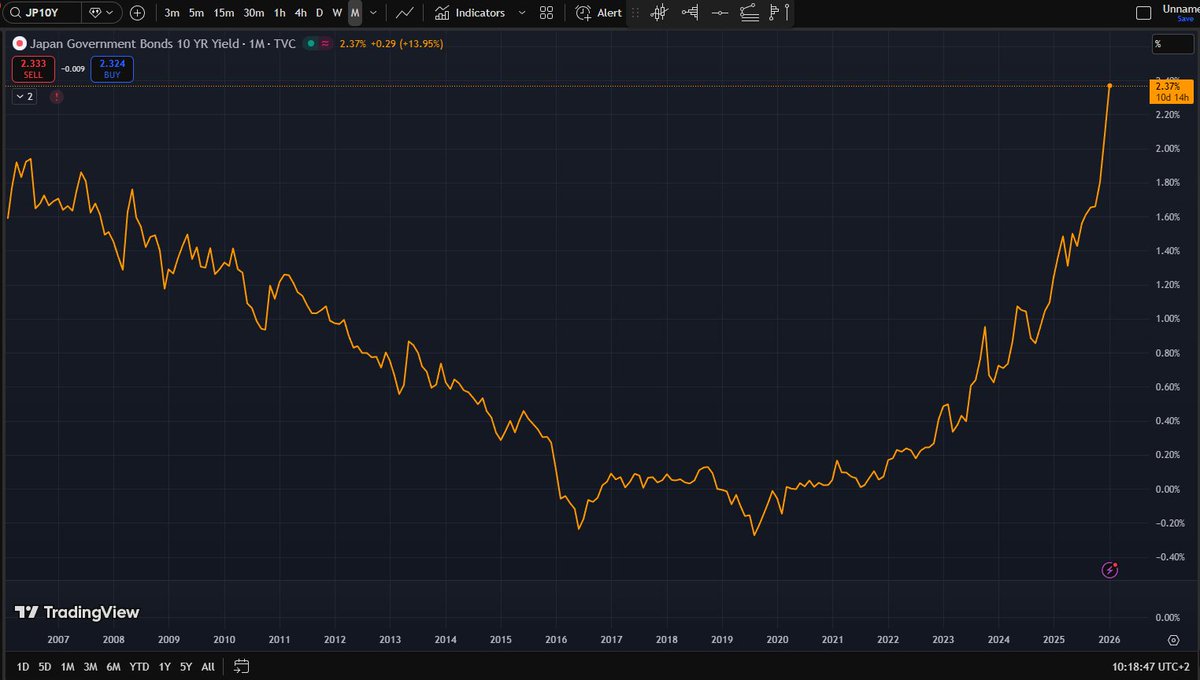Select the D daily interval
This screenshot has width=1200, height=680.
319,13
